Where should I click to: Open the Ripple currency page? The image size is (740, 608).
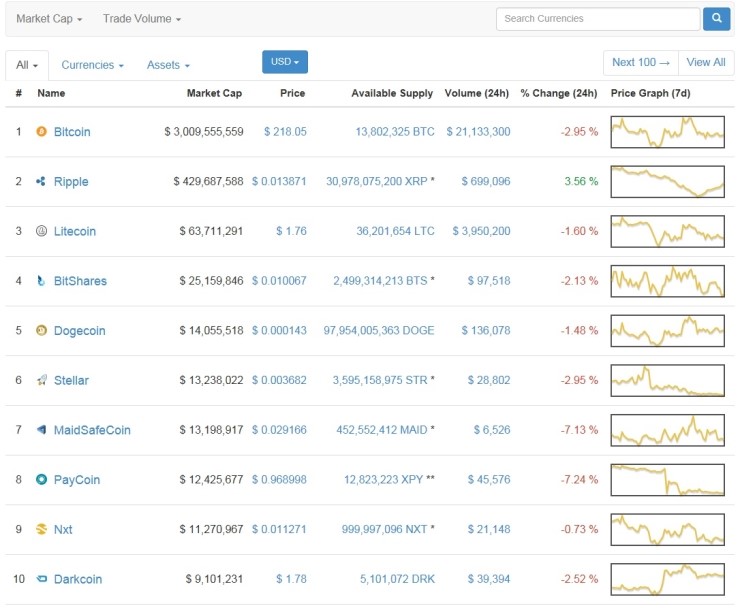71,182
